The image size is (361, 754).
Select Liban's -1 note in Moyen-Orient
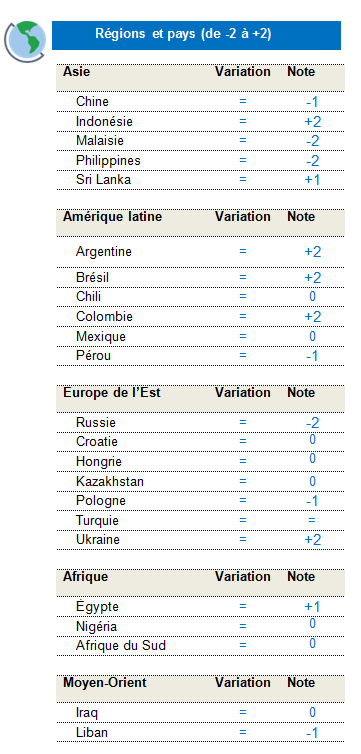312,733
